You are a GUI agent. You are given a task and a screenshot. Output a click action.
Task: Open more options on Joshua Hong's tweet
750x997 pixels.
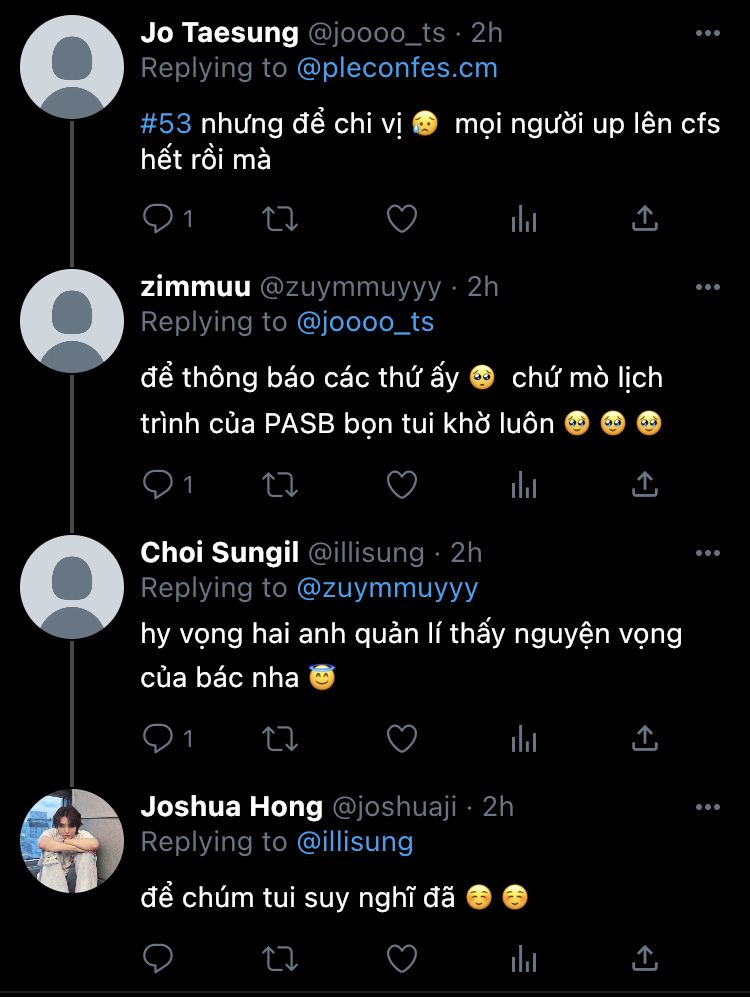coord(707,808)
